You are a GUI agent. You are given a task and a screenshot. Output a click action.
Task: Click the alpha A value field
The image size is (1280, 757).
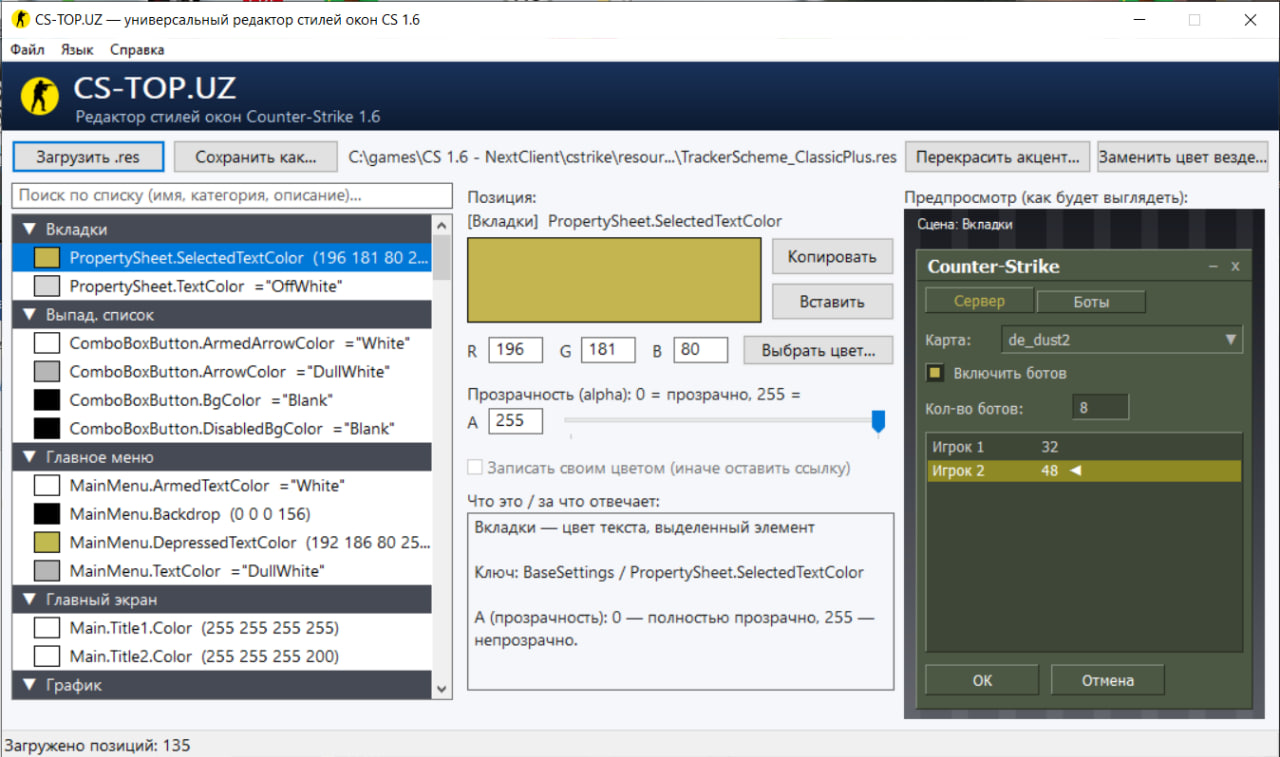click(x=516, y=421)
